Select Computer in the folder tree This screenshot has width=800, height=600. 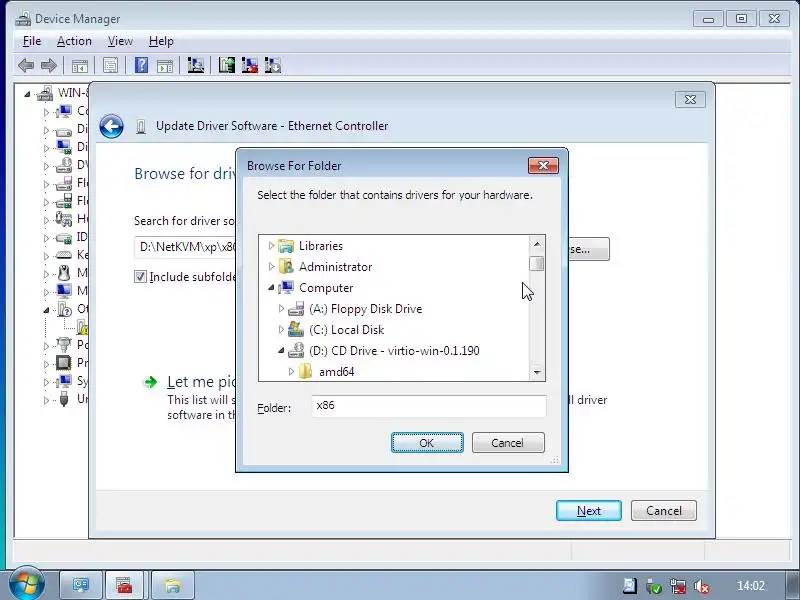(326, 288)
